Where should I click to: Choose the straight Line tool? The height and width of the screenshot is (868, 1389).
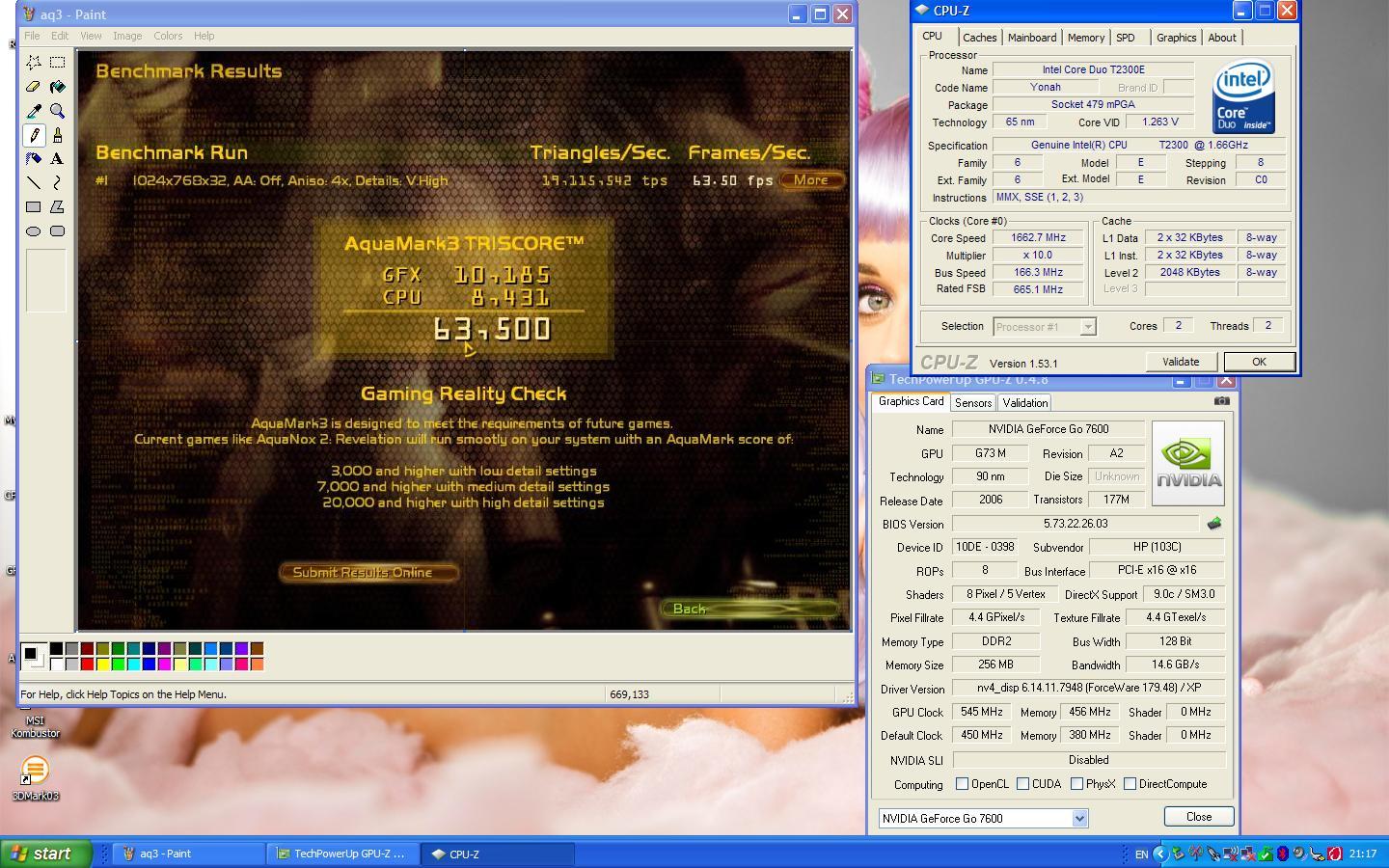pos(34,182)
